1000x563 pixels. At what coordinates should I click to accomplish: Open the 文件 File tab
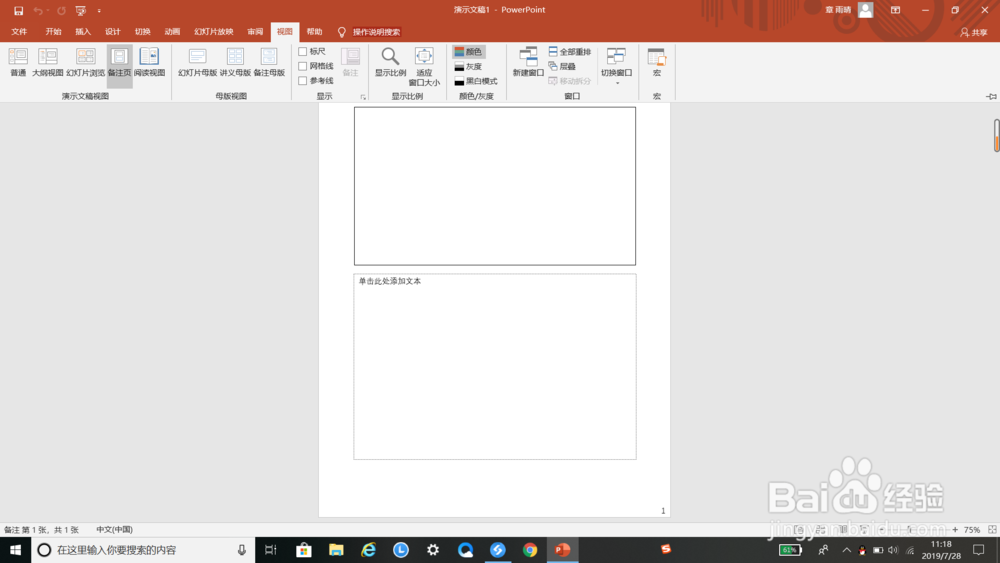coord(19,32)
